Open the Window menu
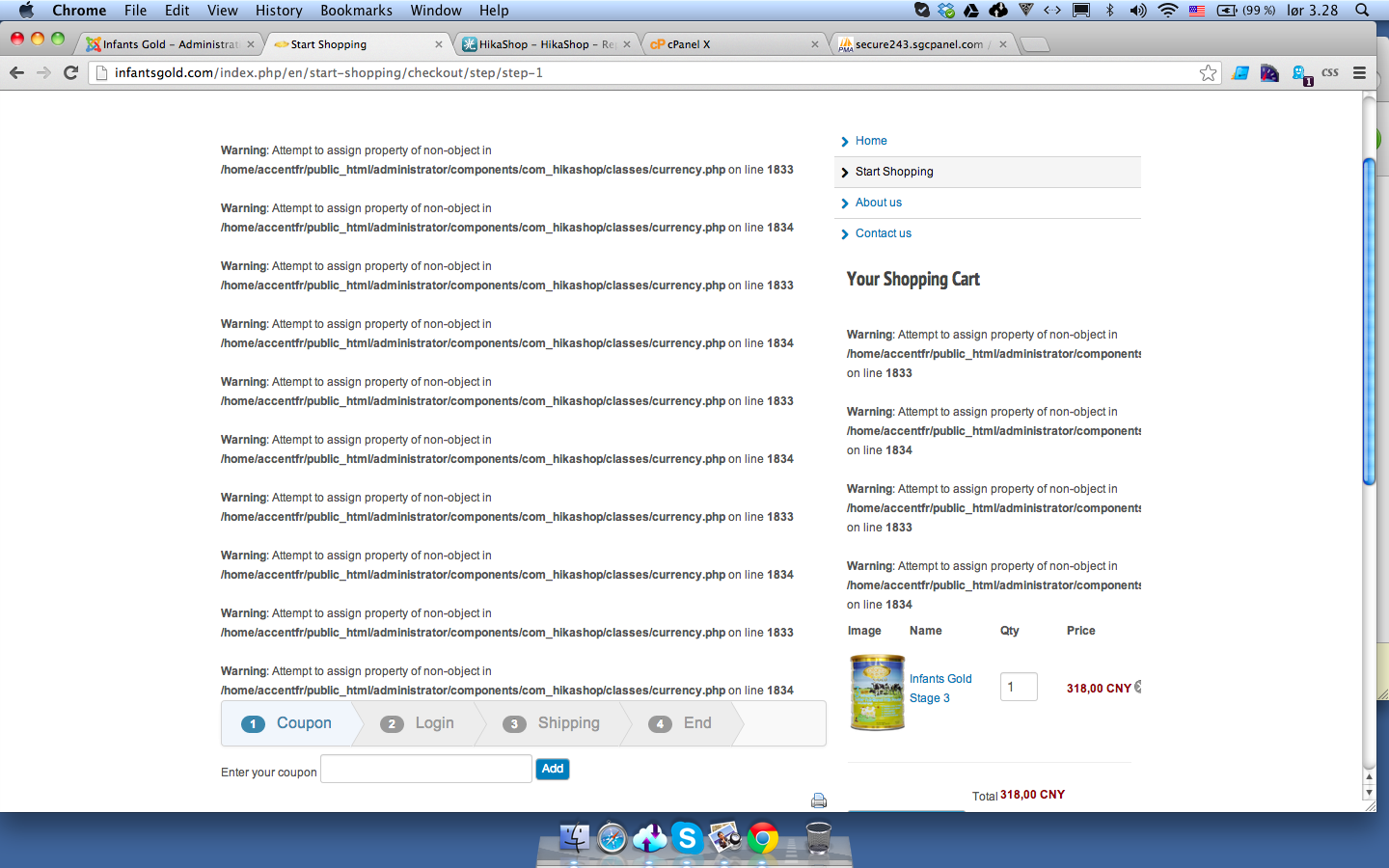Image resolution: width=1389 pixels, height=868 pixels. click(x=436, y=11)
